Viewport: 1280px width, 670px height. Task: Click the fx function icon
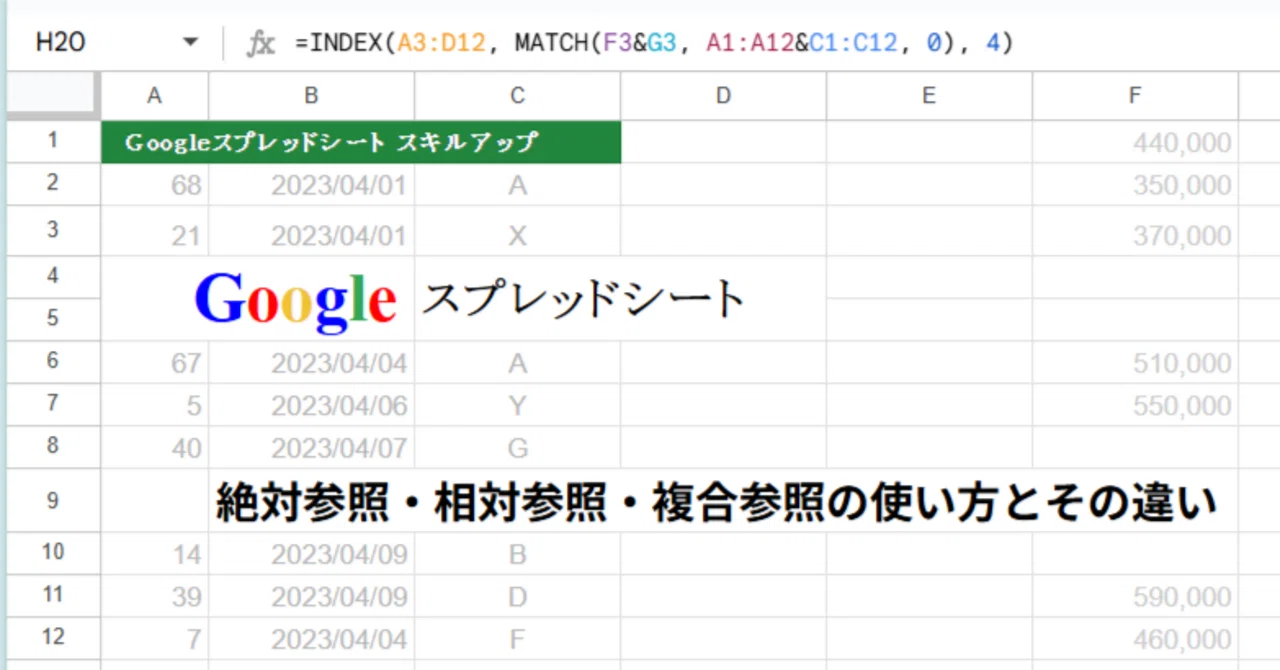click(261, 43)
